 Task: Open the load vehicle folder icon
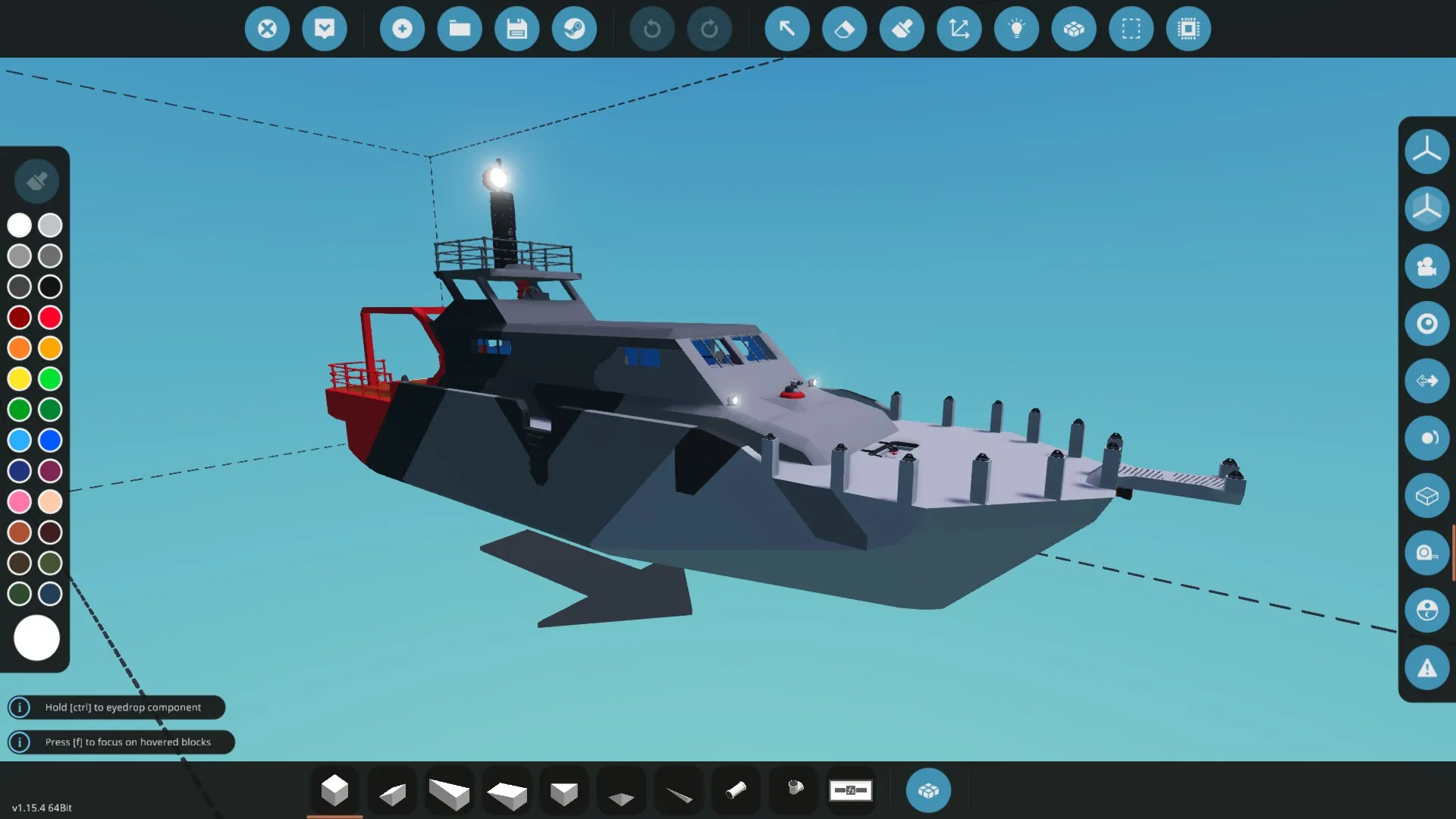[x=460, y=29]
